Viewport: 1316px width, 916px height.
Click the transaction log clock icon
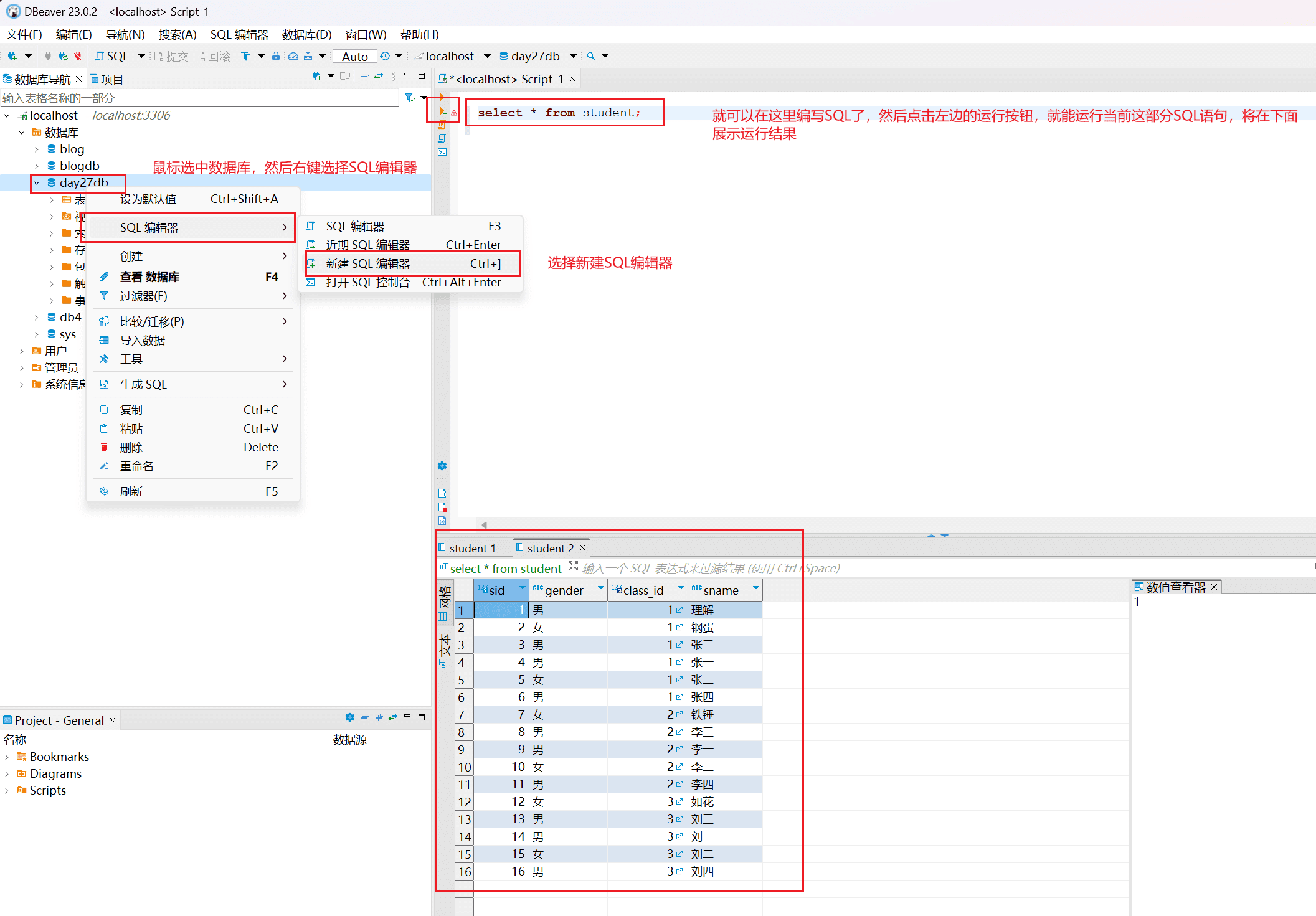(x=386, y=56)
